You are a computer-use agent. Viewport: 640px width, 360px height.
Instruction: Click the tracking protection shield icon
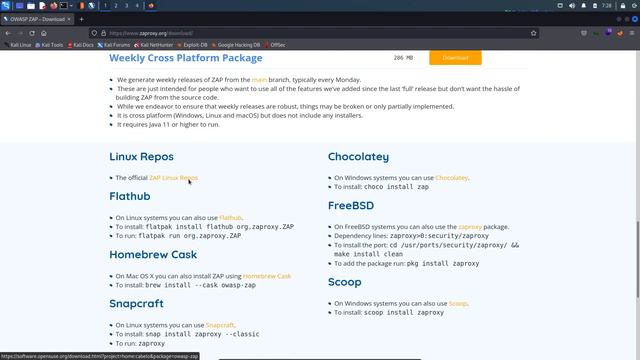(x=94, y=33)
